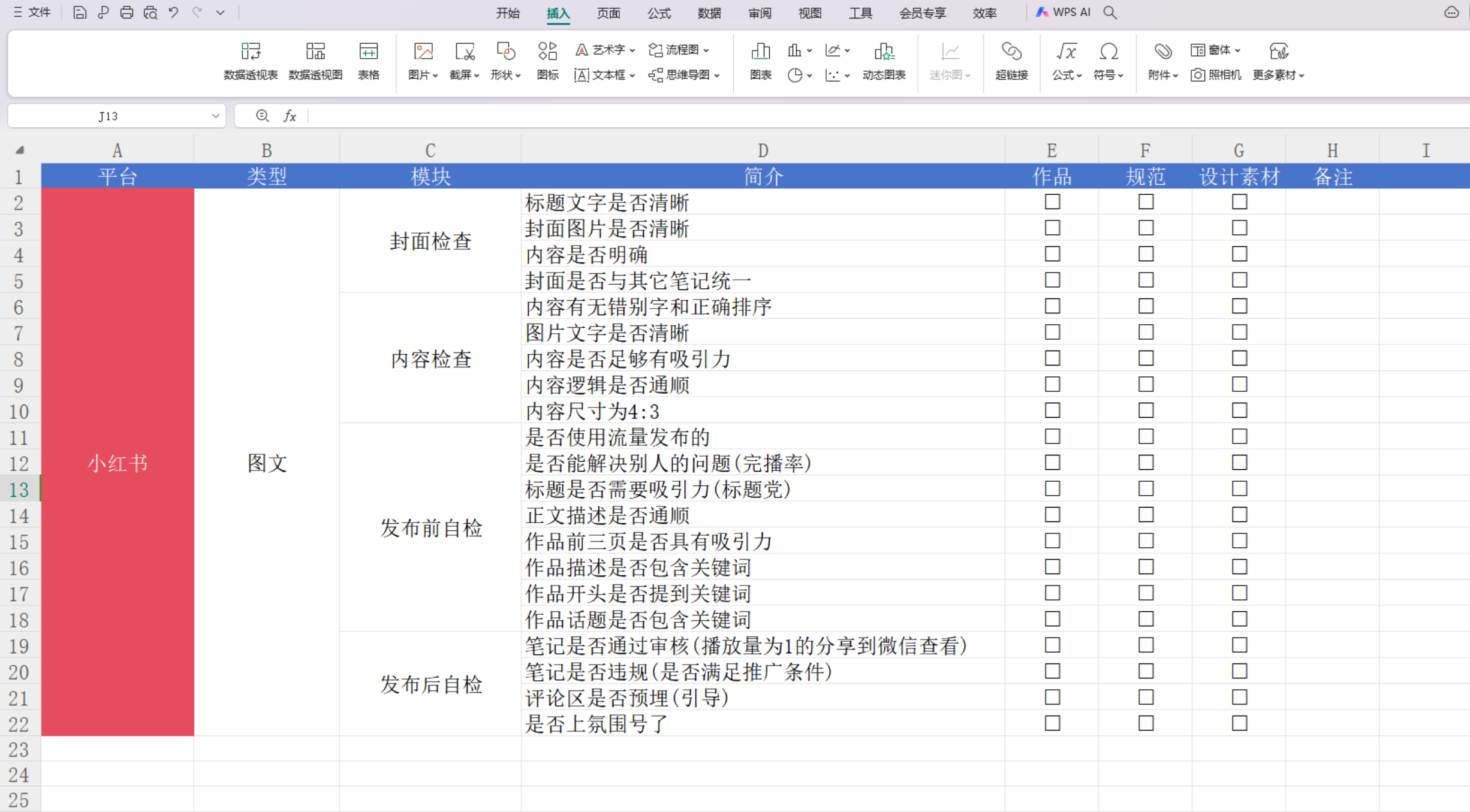
Task: Click the Print icon in quick access toolbar
Action: click(x=126, y=13)
